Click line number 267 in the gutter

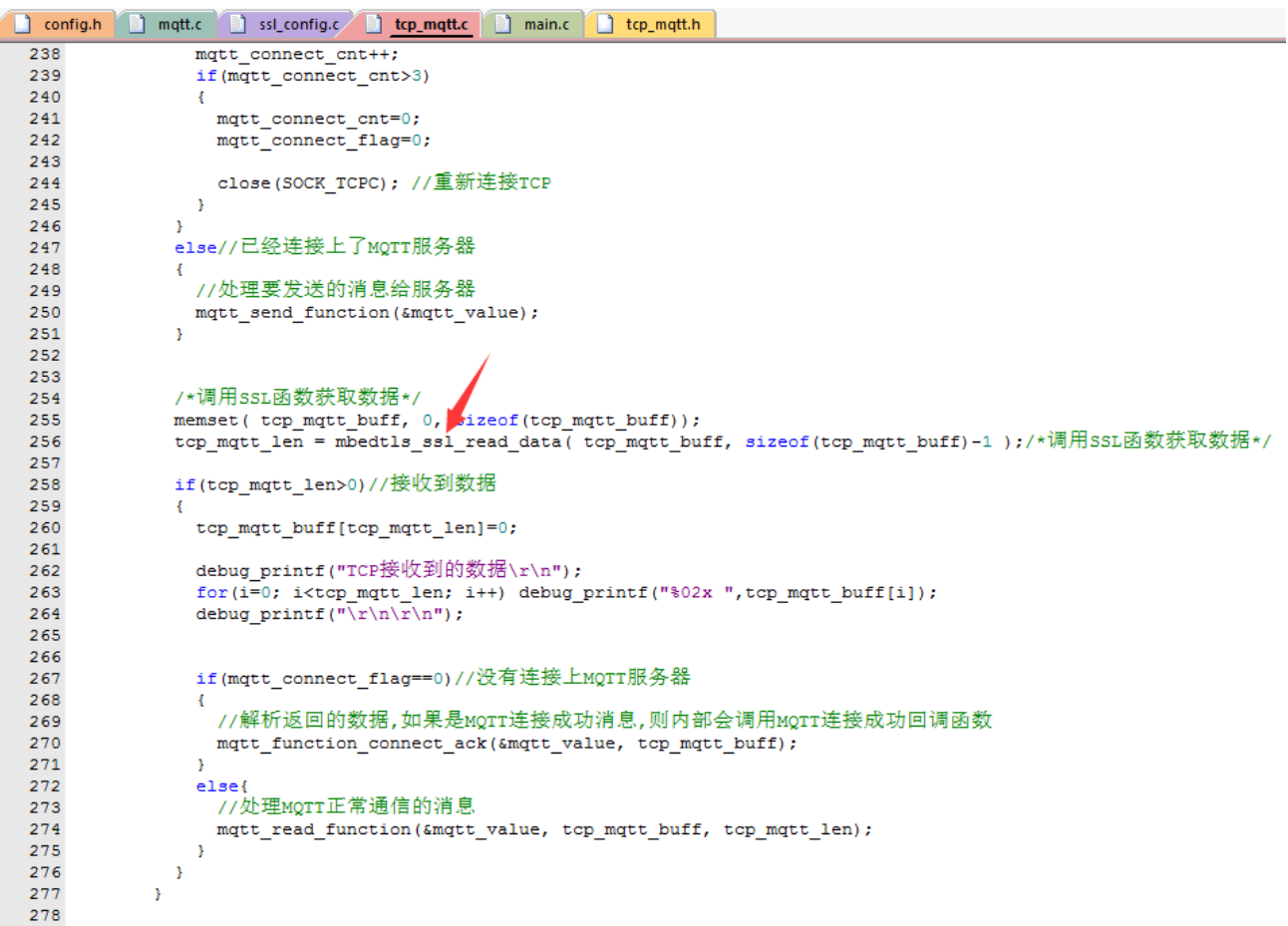45,679
